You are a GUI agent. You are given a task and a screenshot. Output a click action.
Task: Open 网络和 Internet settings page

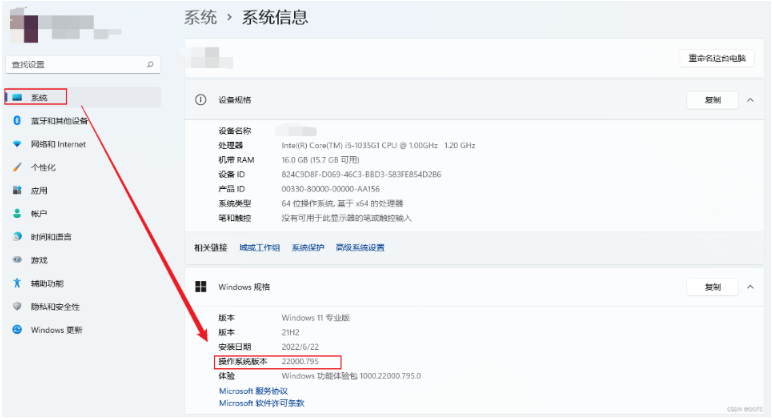(x=58, y=144)
